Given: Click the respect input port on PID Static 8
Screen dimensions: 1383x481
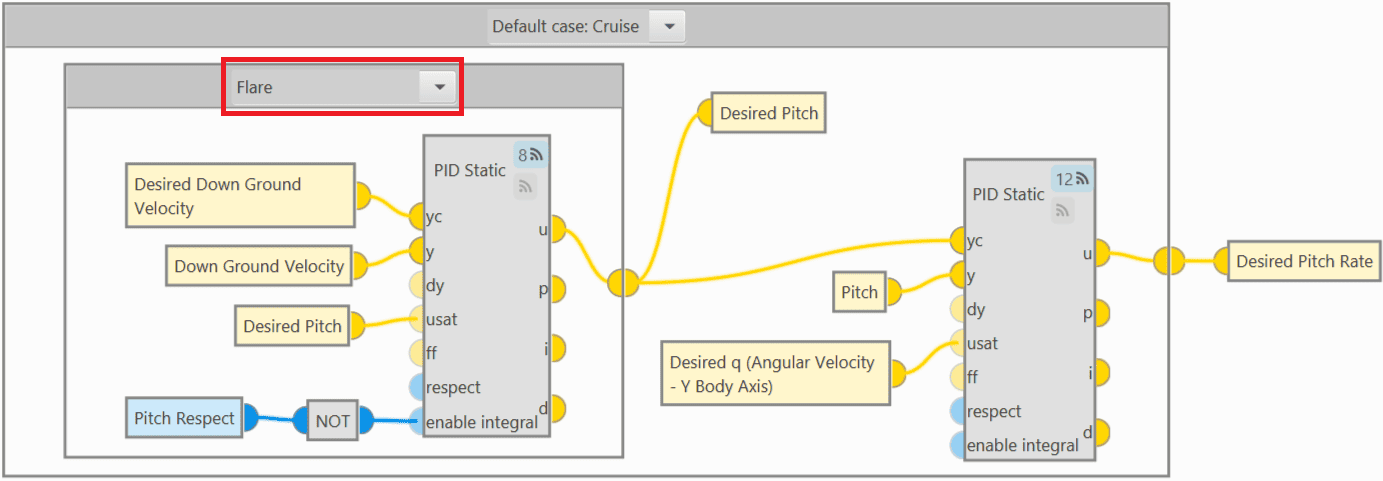Looking at the screenshot, I should click(x=418, y=387).
